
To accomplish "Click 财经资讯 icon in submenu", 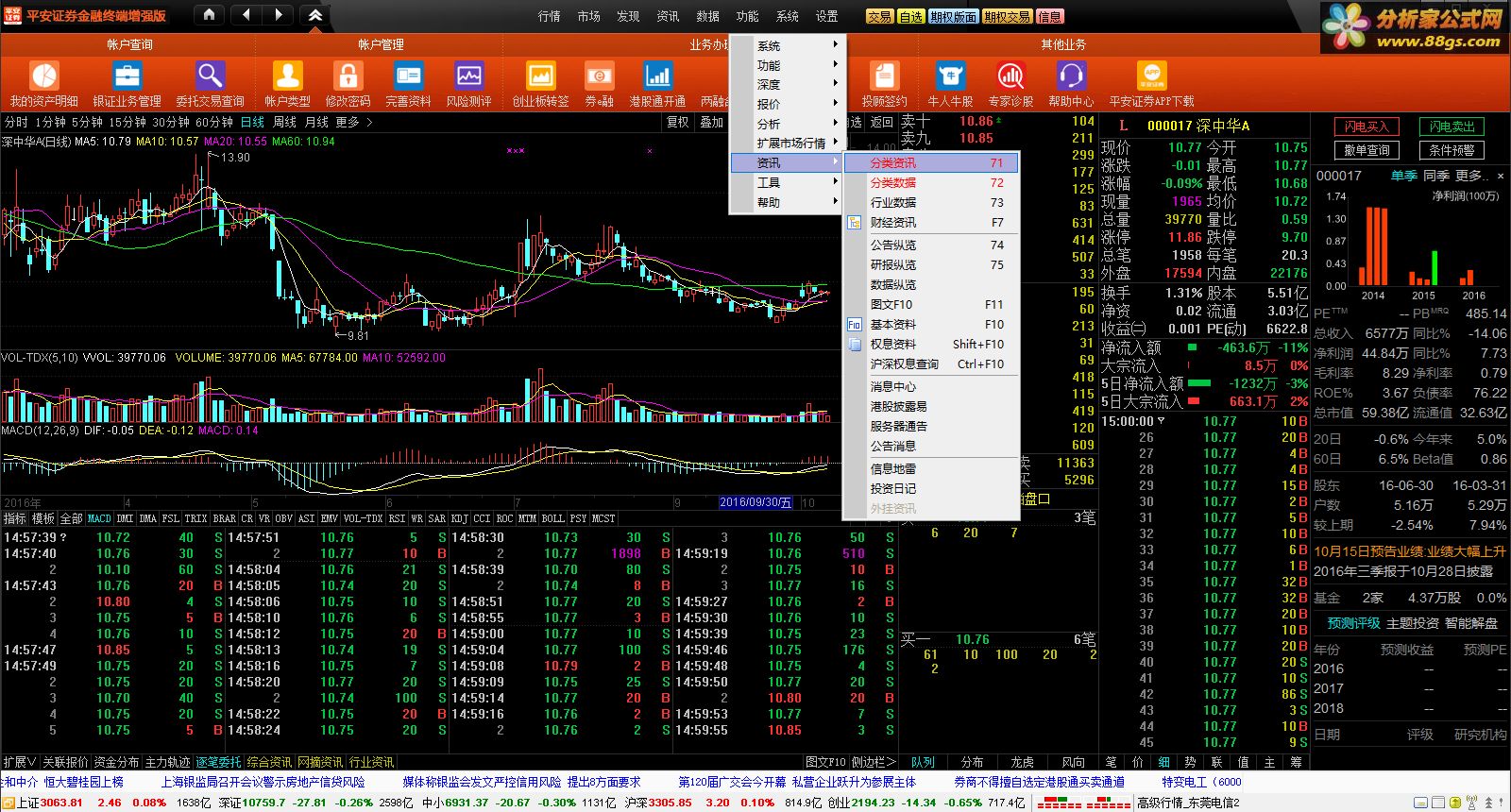I will pos(854,223).
